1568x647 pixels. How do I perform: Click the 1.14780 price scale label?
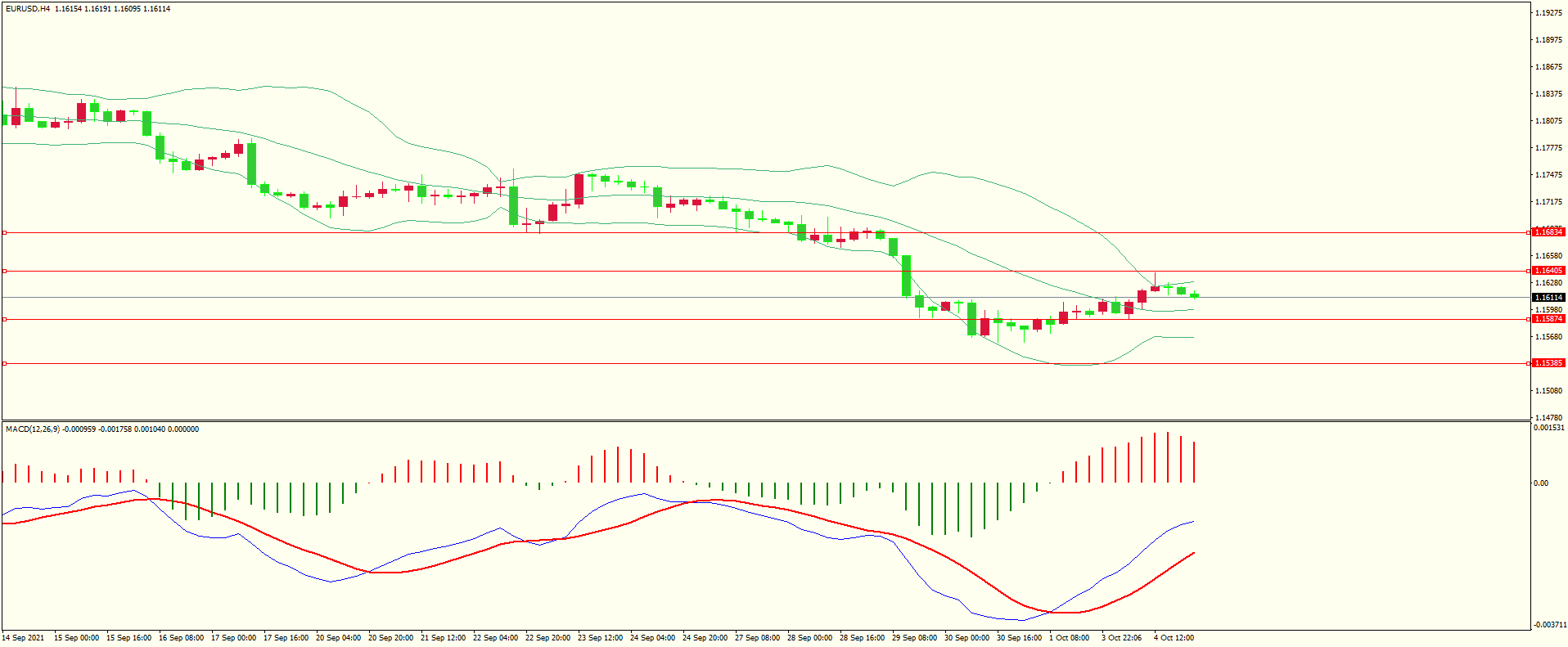(x=1549, y=418)
